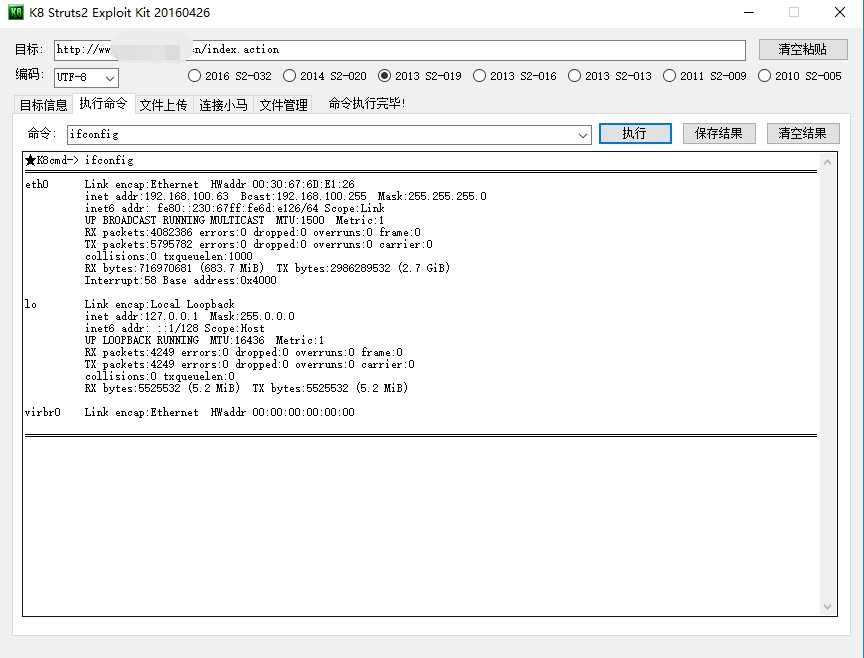This screenshot has width=864, height=658.
Task: Close the K8 Struts2 Exploit Kit window
Action: click(840, 12)
